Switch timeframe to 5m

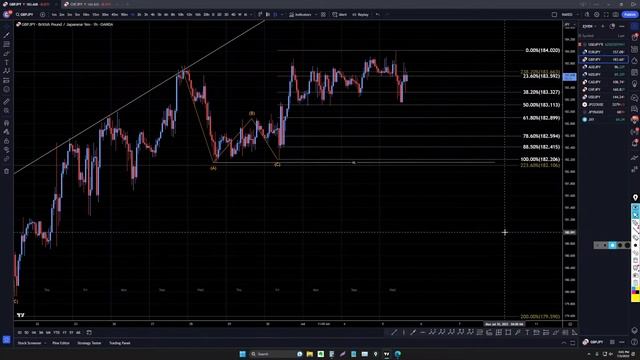78,15
